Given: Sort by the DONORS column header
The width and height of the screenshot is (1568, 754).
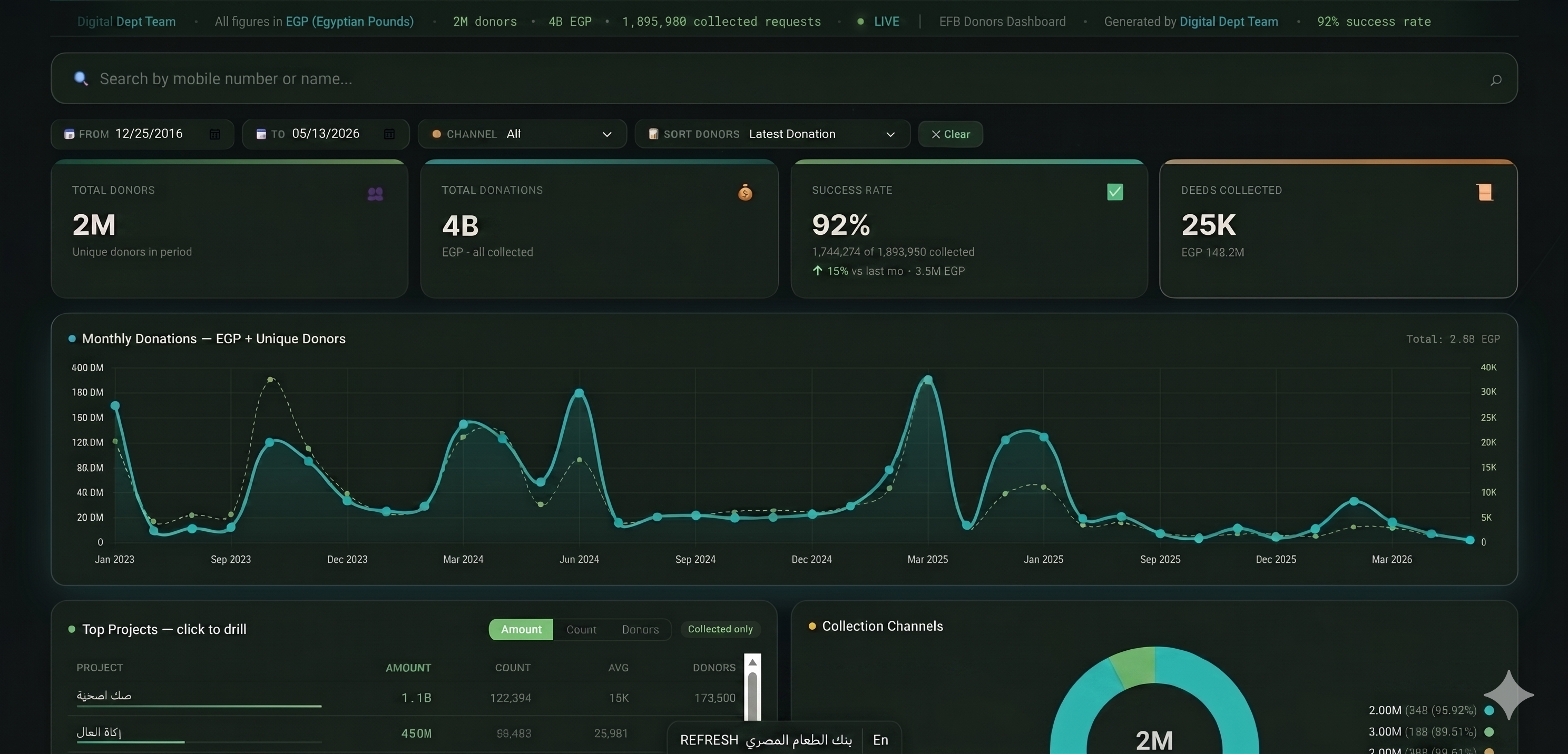Looking at the screenshot, I should [713, 668].
